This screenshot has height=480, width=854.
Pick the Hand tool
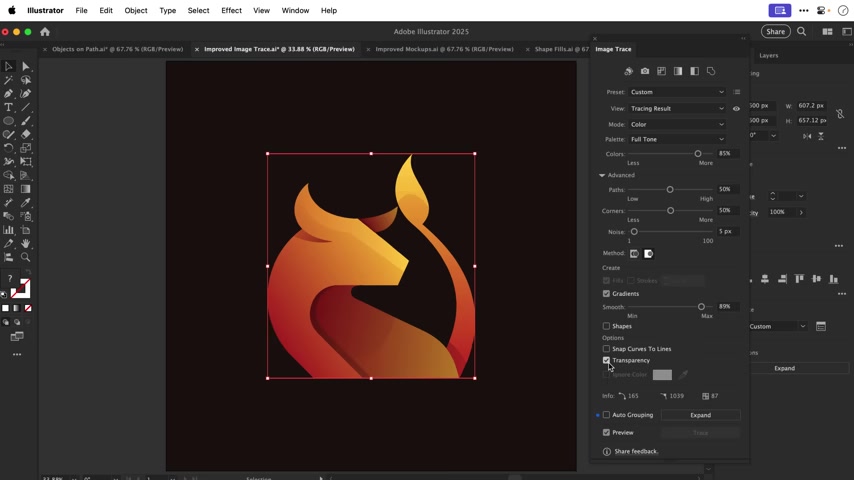(x=26, y=244)
